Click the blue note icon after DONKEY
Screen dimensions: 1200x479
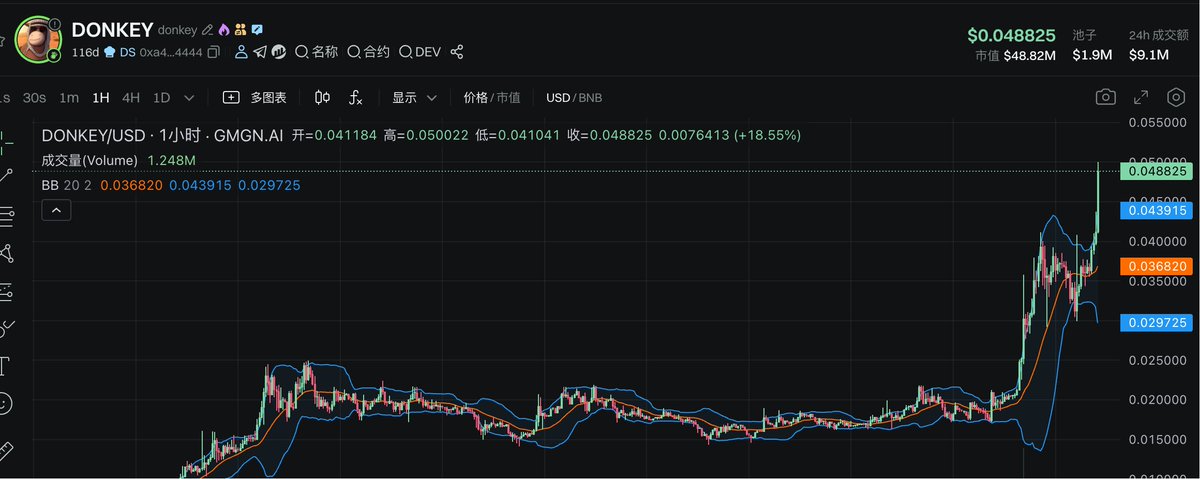click(257, 30)
